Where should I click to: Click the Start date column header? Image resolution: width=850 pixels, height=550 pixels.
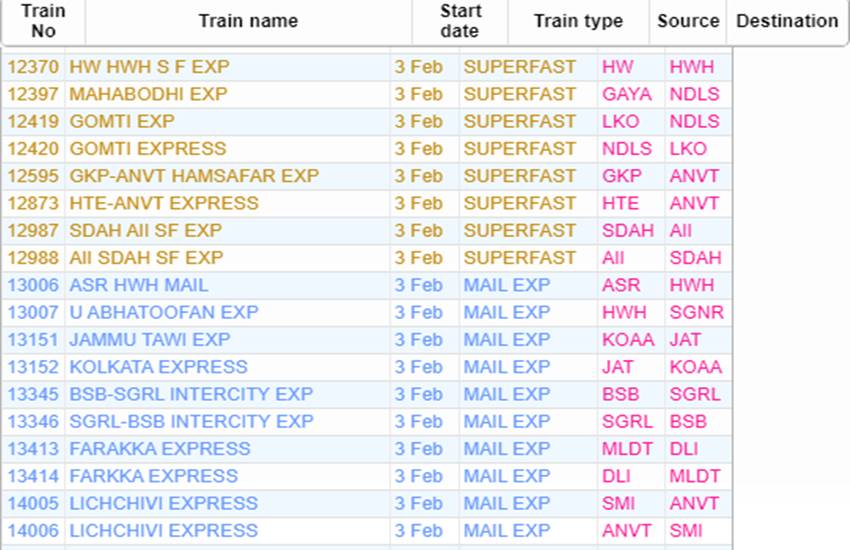pos(459,21)
